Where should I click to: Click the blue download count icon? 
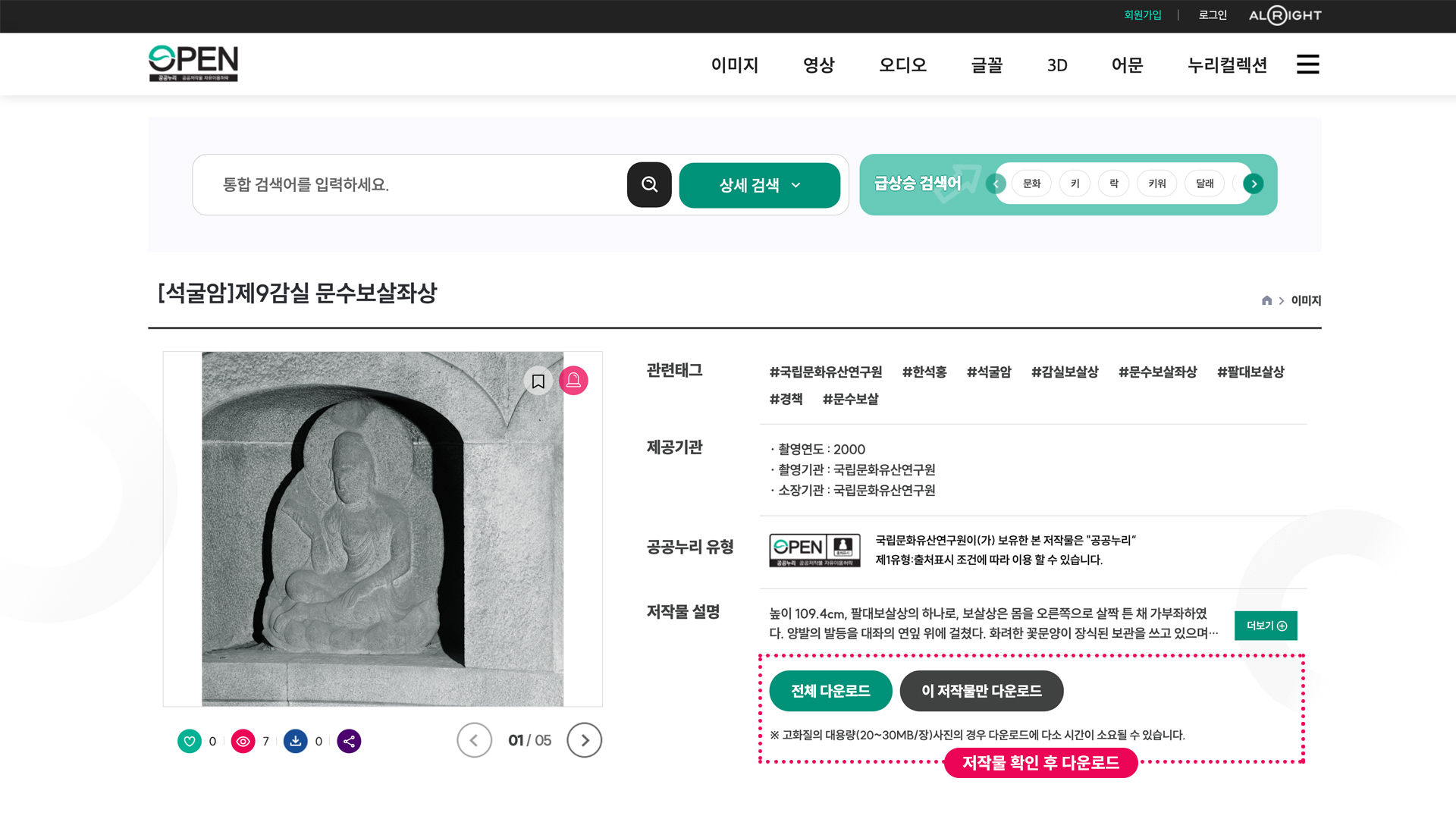click(296, 741)
